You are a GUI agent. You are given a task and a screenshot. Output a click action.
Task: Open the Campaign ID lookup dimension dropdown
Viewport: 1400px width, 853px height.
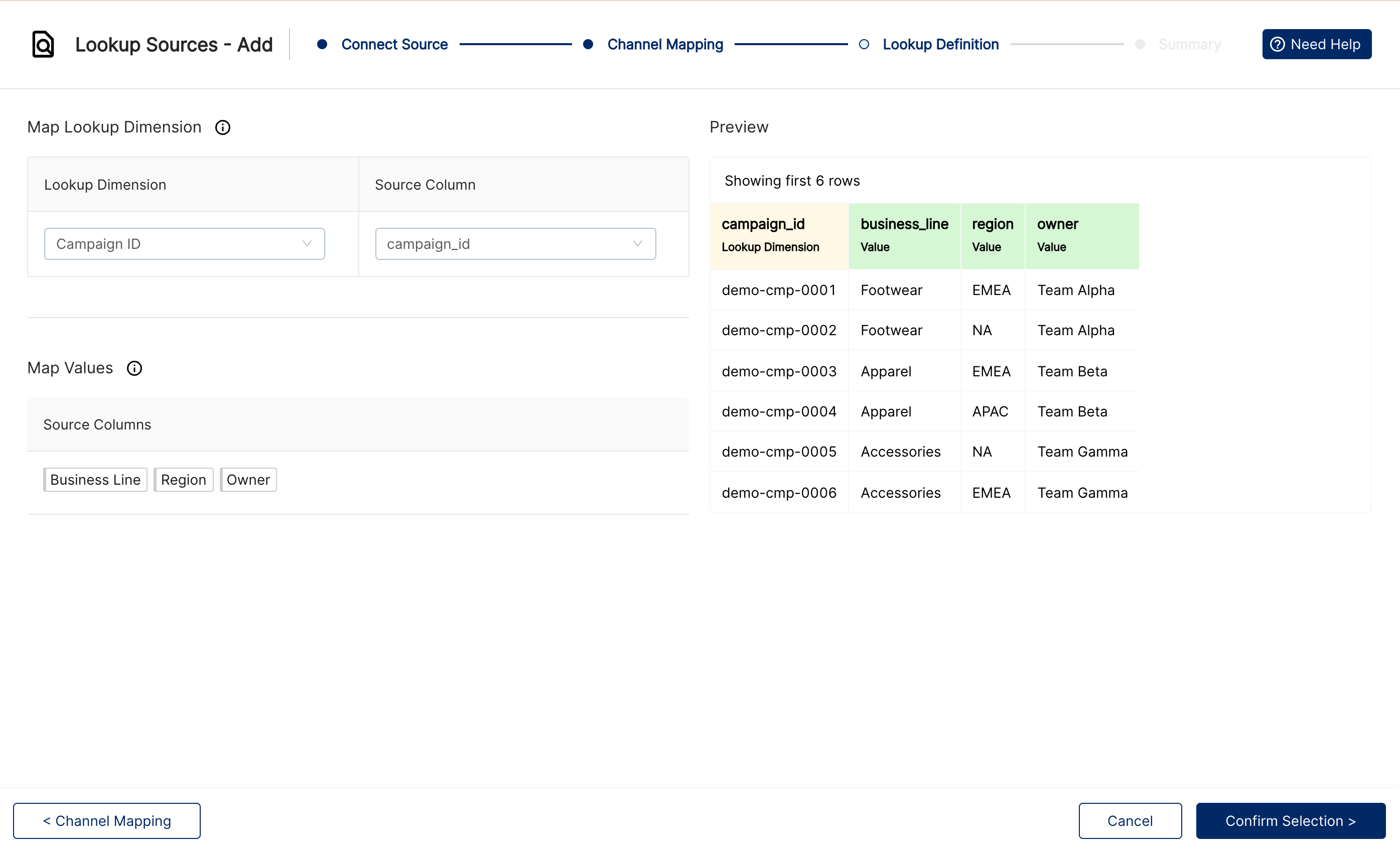(185, 244)
